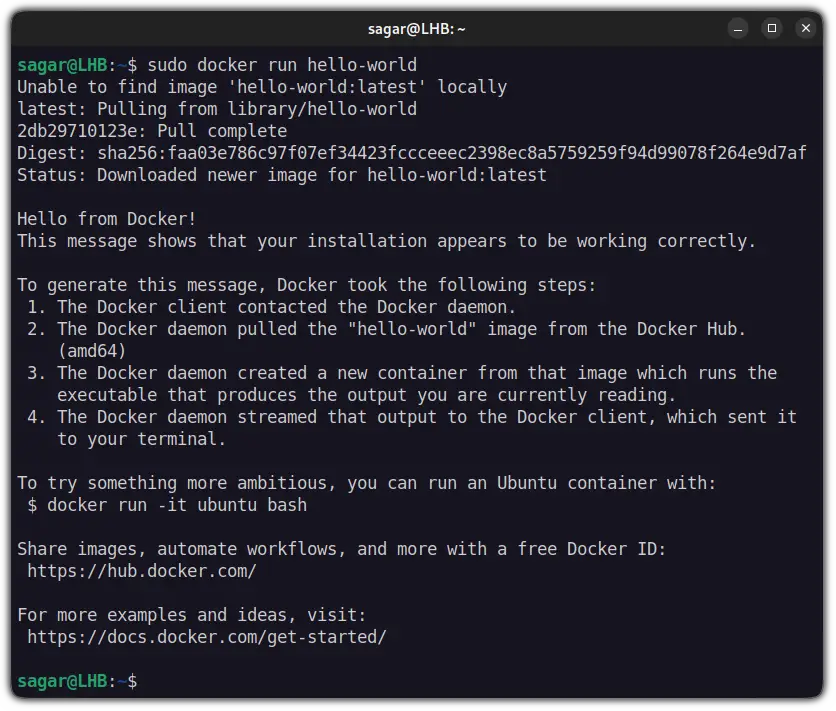
Task: Click the sha256 Digest line
Action: click(412, 153)
